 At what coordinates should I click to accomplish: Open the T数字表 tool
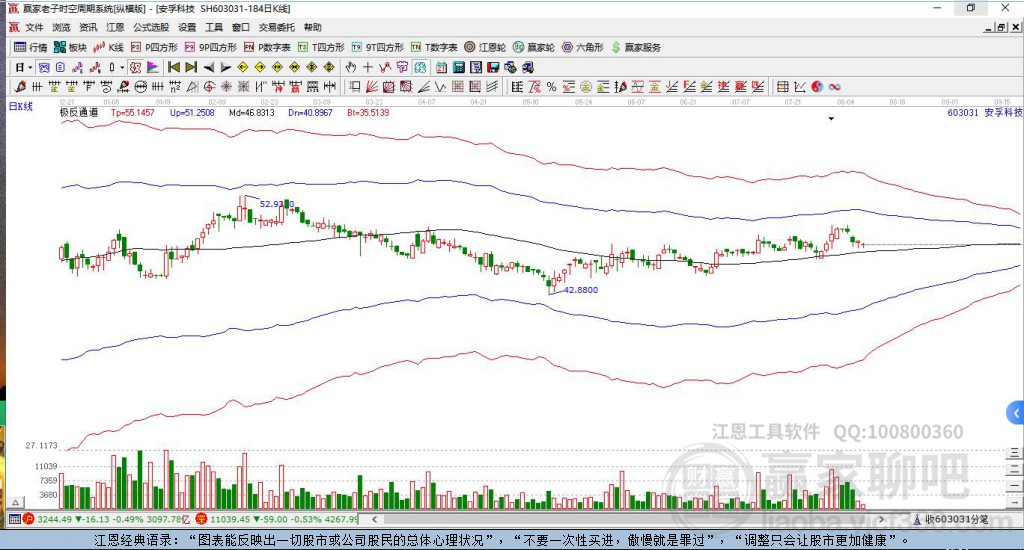pyautogui.click(x=434, y=47)
